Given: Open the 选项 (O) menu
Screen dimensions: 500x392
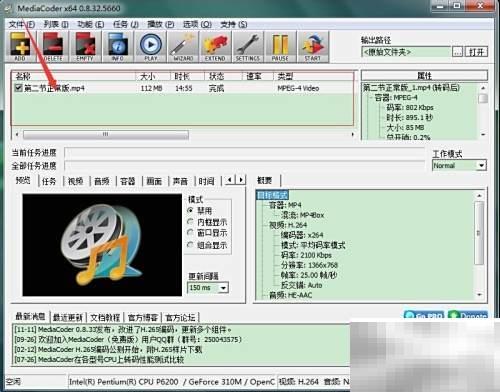Looking at the screenshot, I should tap(197, 24).
